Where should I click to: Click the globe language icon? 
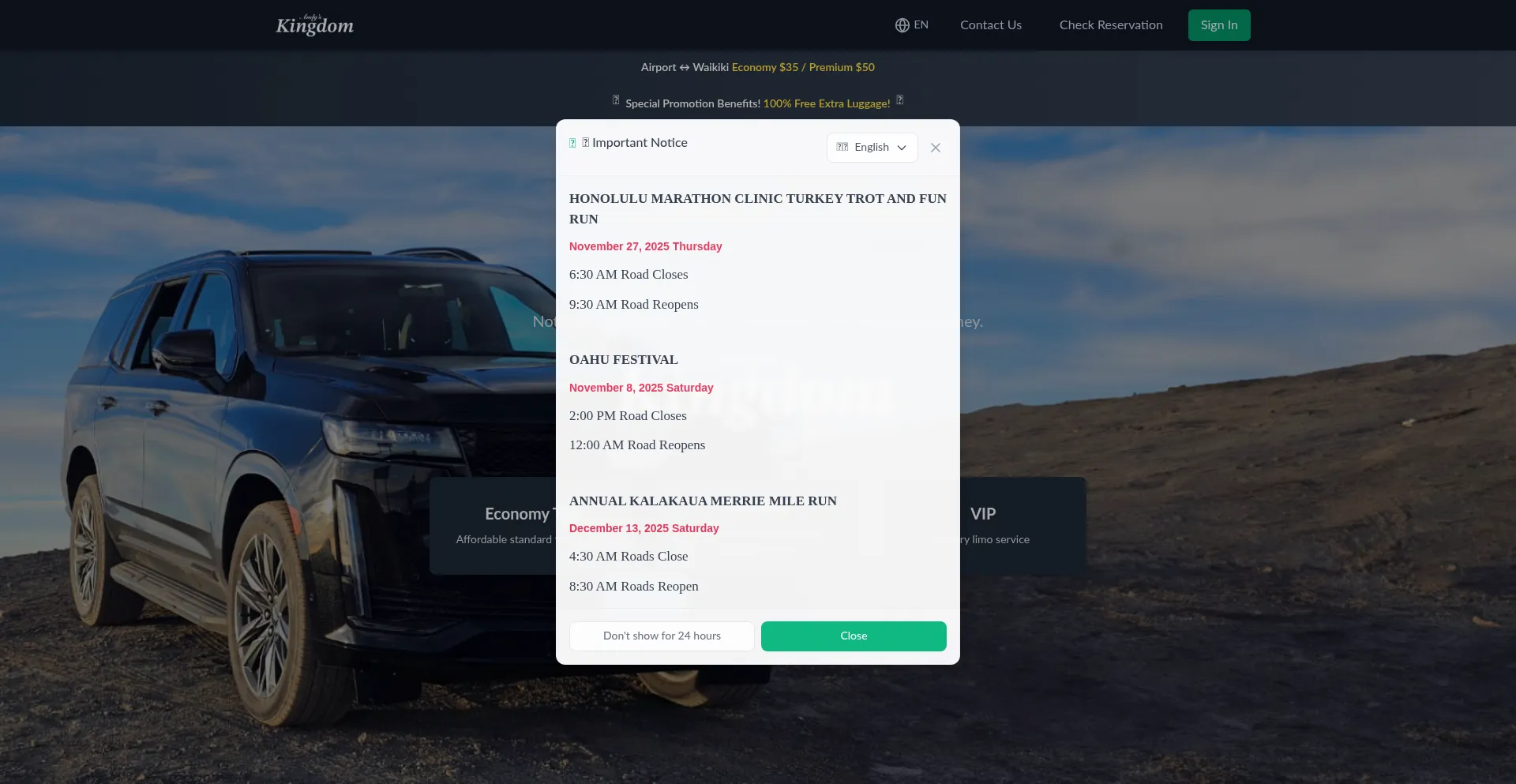[x=902, y=25]
